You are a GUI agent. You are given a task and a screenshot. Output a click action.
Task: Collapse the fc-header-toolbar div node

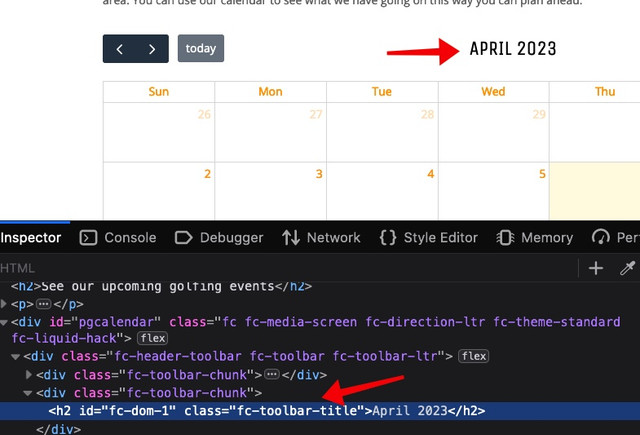(x=16, y=357)
